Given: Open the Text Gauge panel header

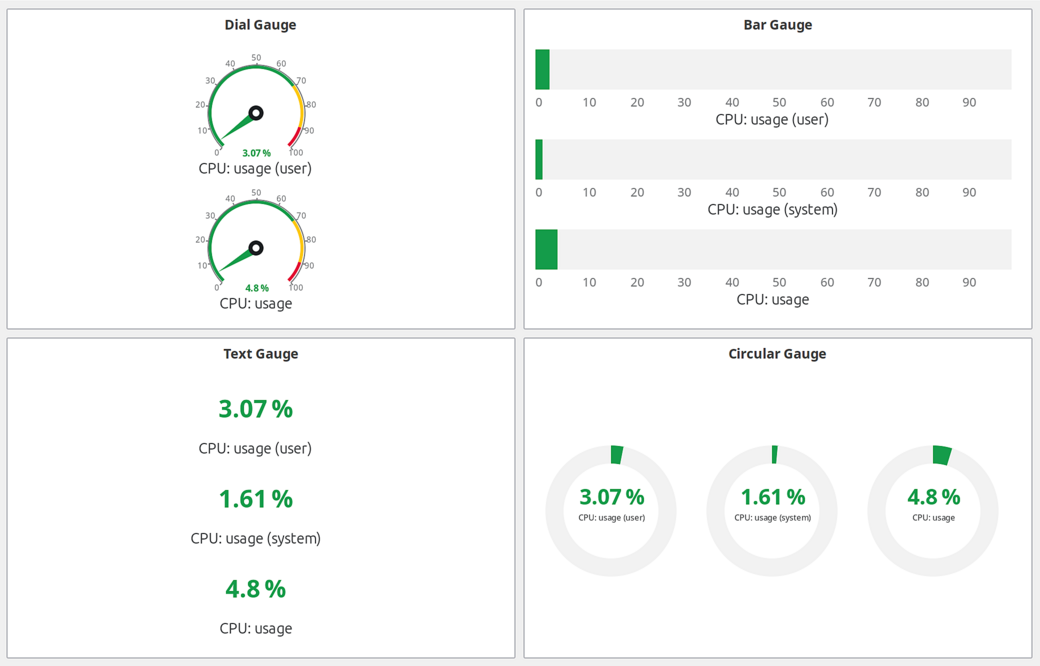Looking at the screenshot, I should (x=260, y=353).
